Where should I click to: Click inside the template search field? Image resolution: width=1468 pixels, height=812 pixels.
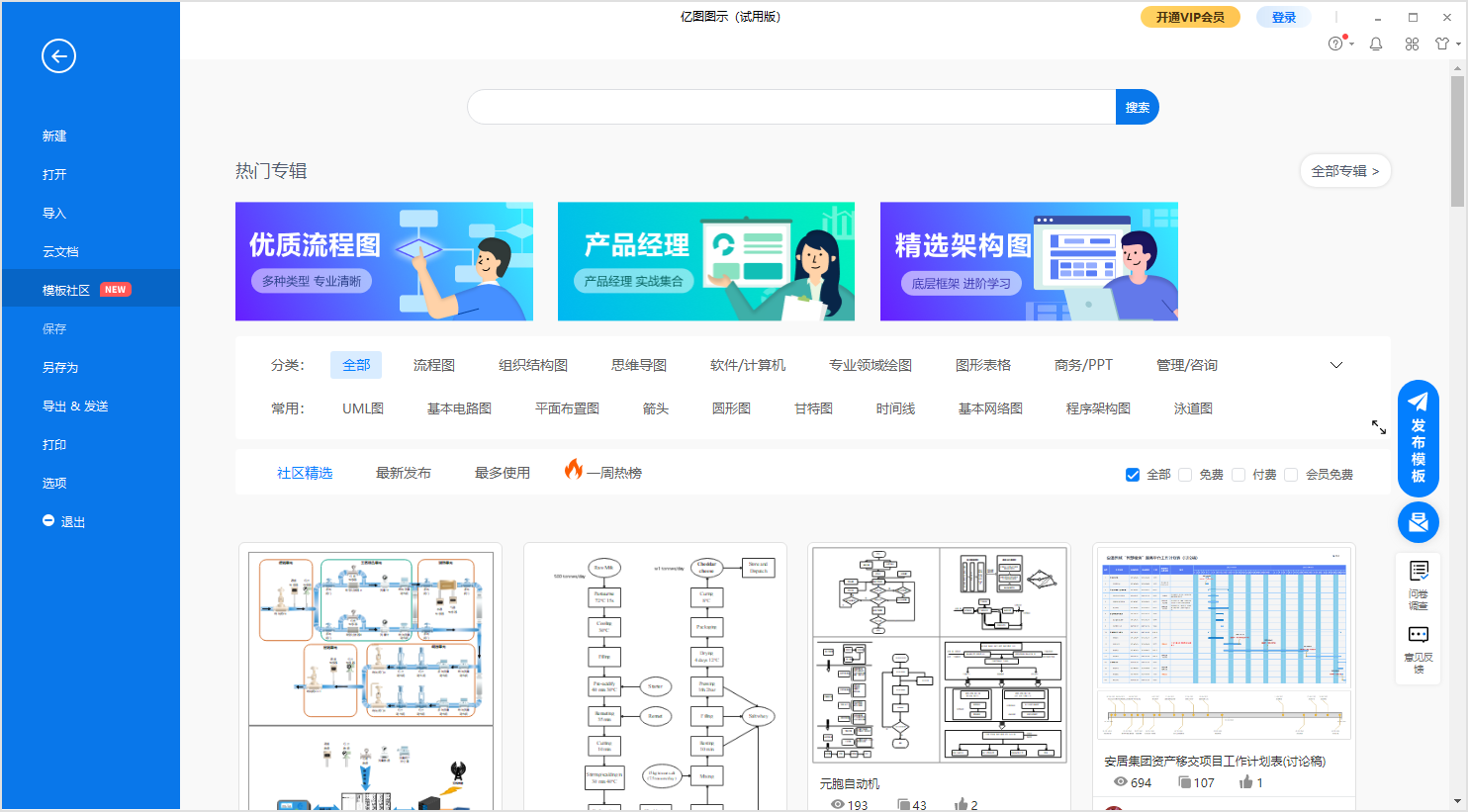point(791,107)
